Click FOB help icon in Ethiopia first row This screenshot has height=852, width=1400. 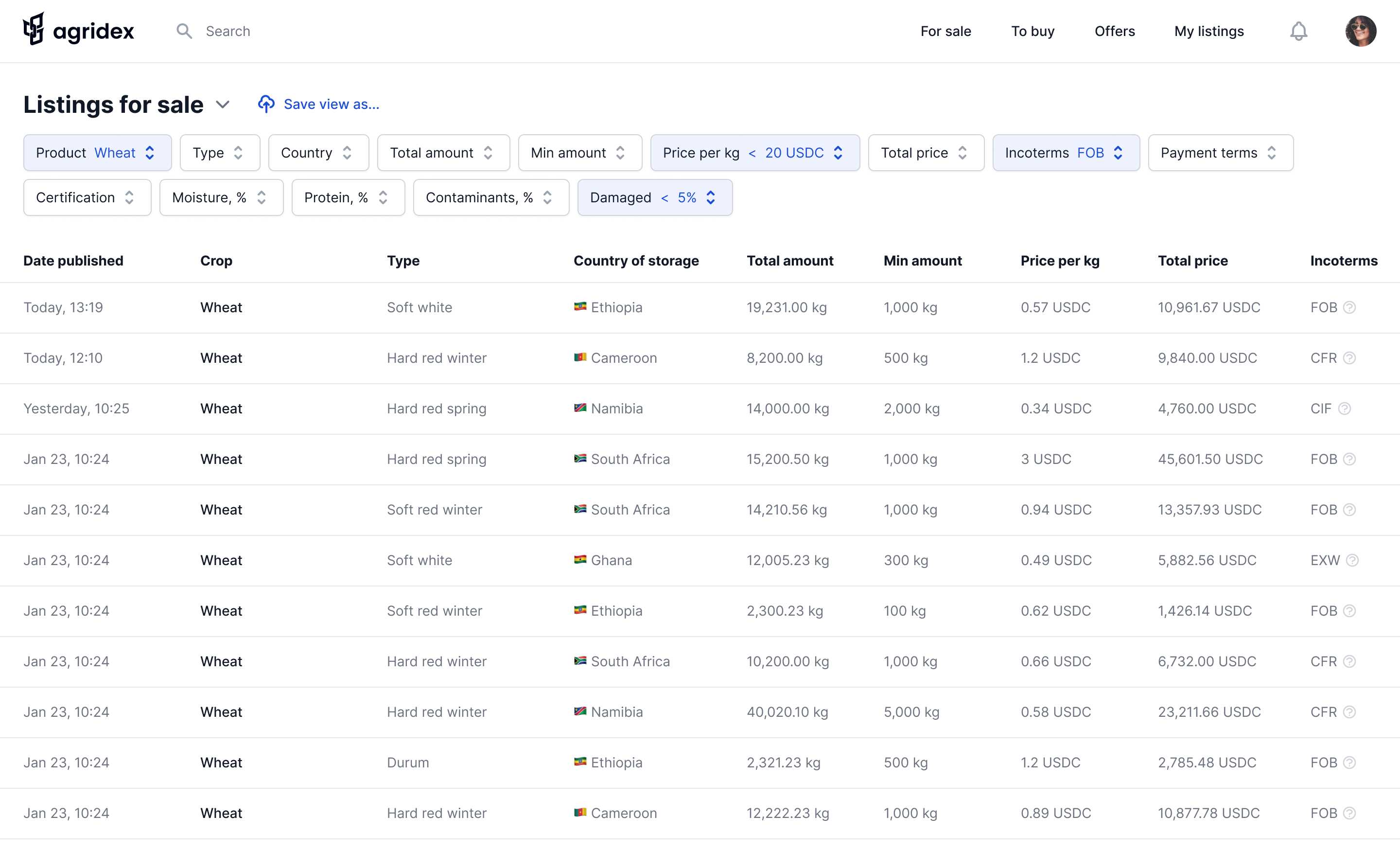[1349, 307]
